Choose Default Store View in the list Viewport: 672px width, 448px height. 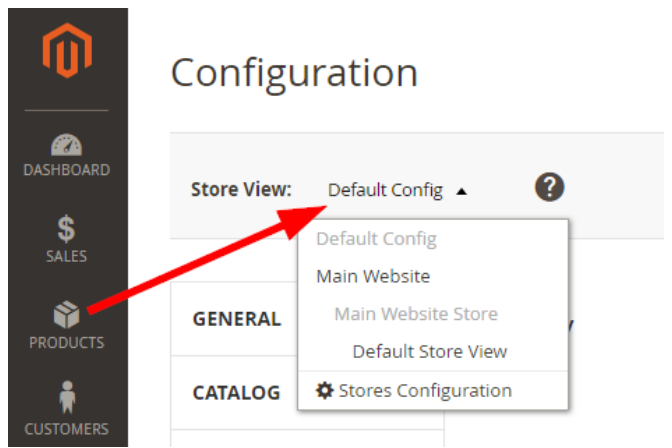coord(429,352)
